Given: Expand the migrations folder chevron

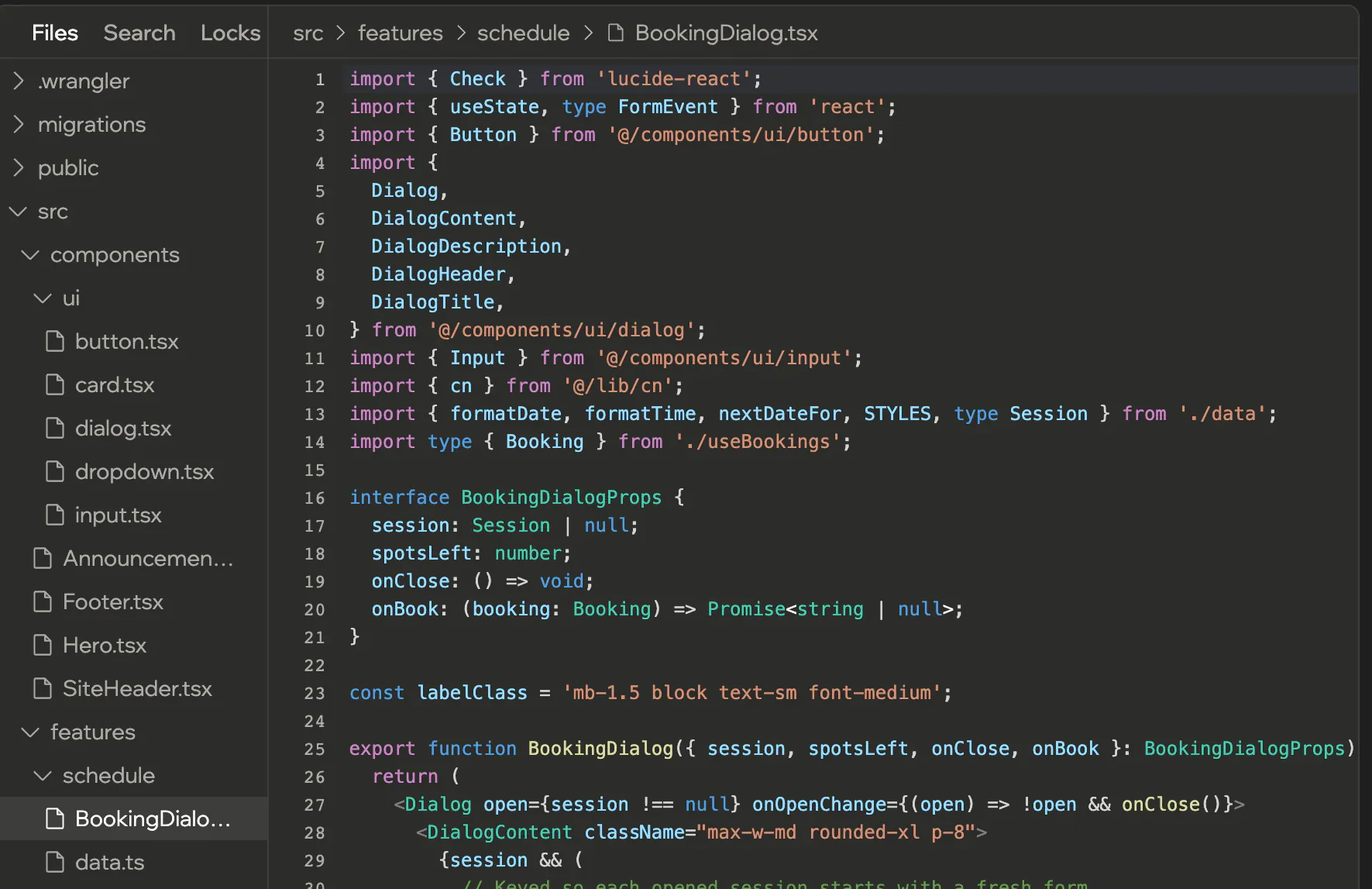Looking at the screenshot, I should coord(19,124).
